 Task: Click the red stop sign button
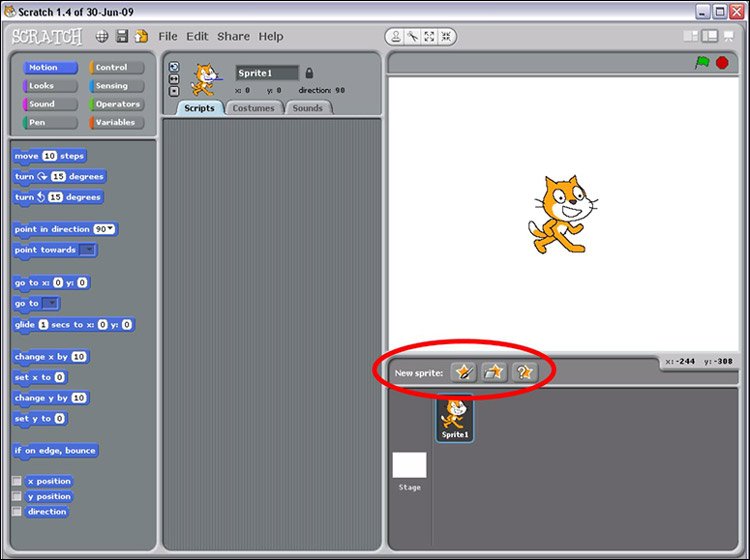click(x=722, y=63)
